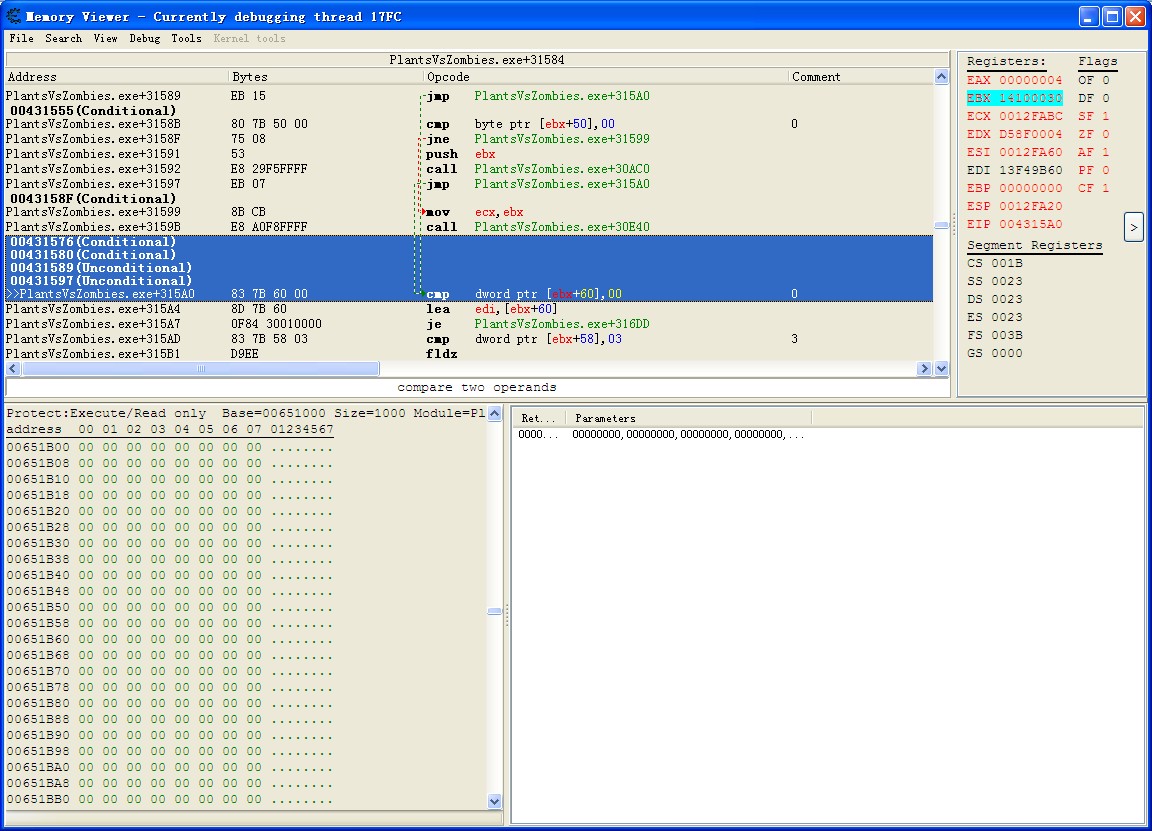The image size is (1152, 831).
Task: Click the disassembler lower scroll down arrow
Action: click(941, 368)
